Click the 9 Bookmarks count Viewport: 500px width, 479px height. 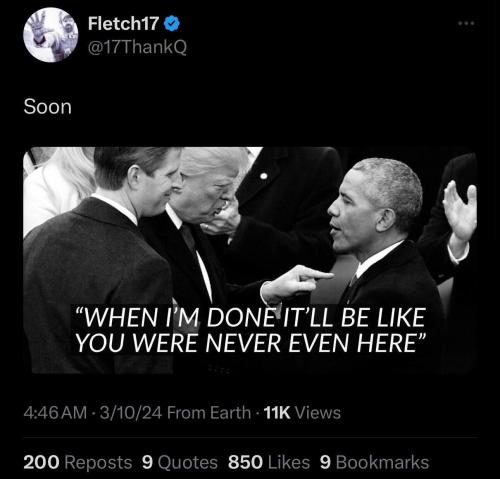374,463
